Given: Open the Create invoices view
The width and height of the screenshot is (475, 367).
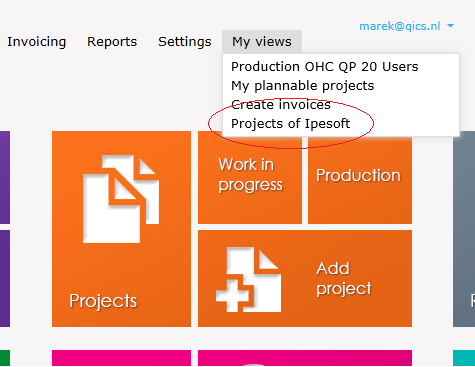Looking at the screenshot, I should coord(281,105).
